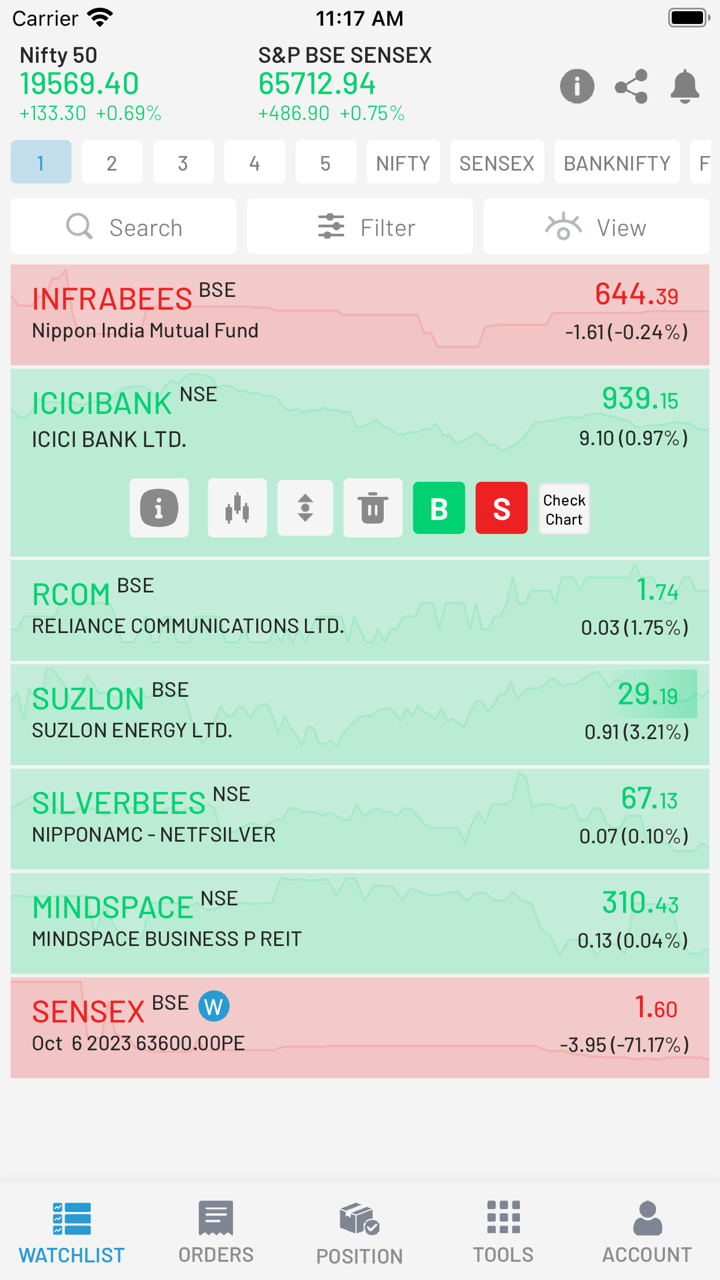Open the Tools section

click(503, 1232)
